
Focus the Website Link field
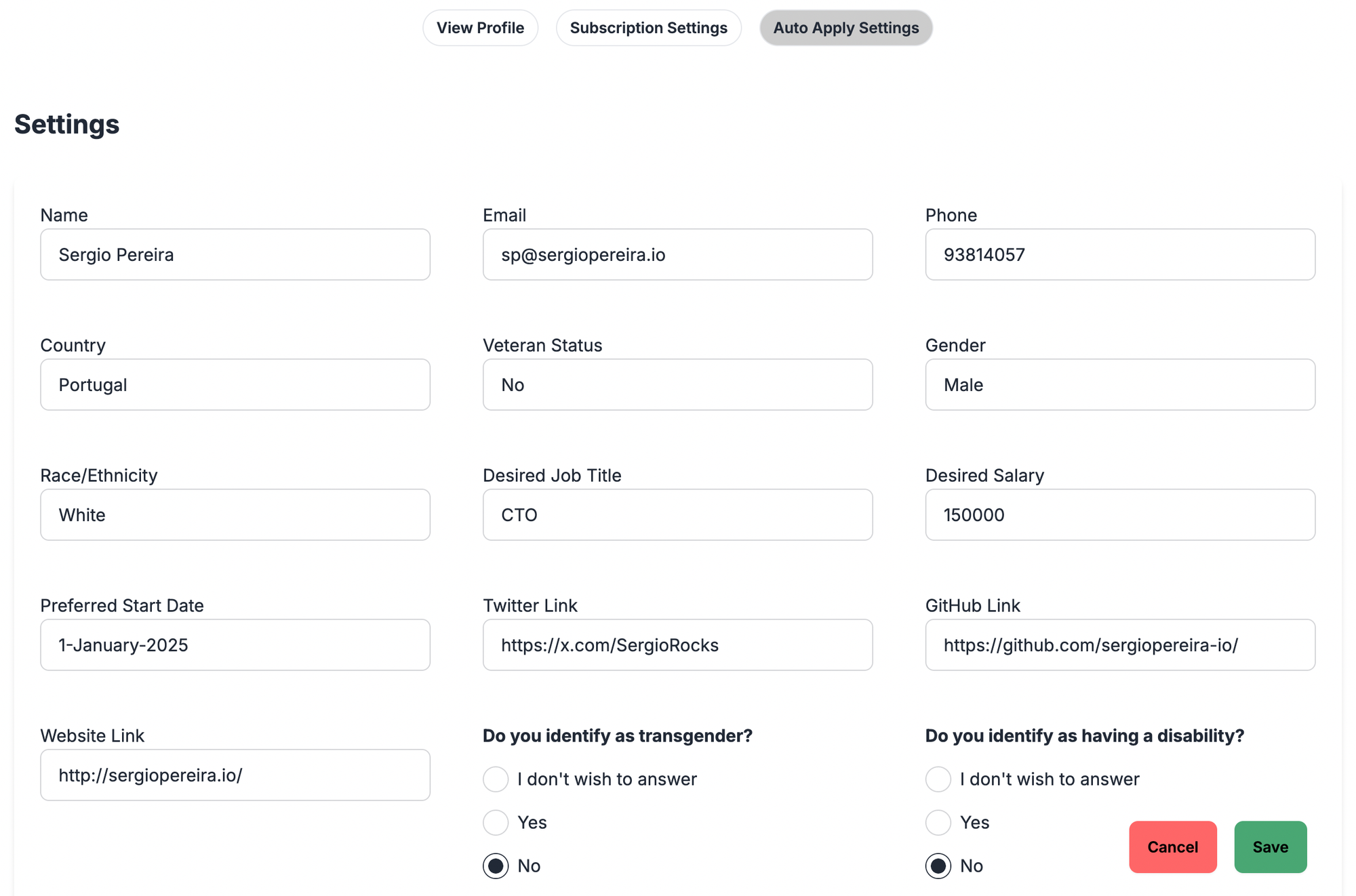pyautogui.click(x=235, y=775)
